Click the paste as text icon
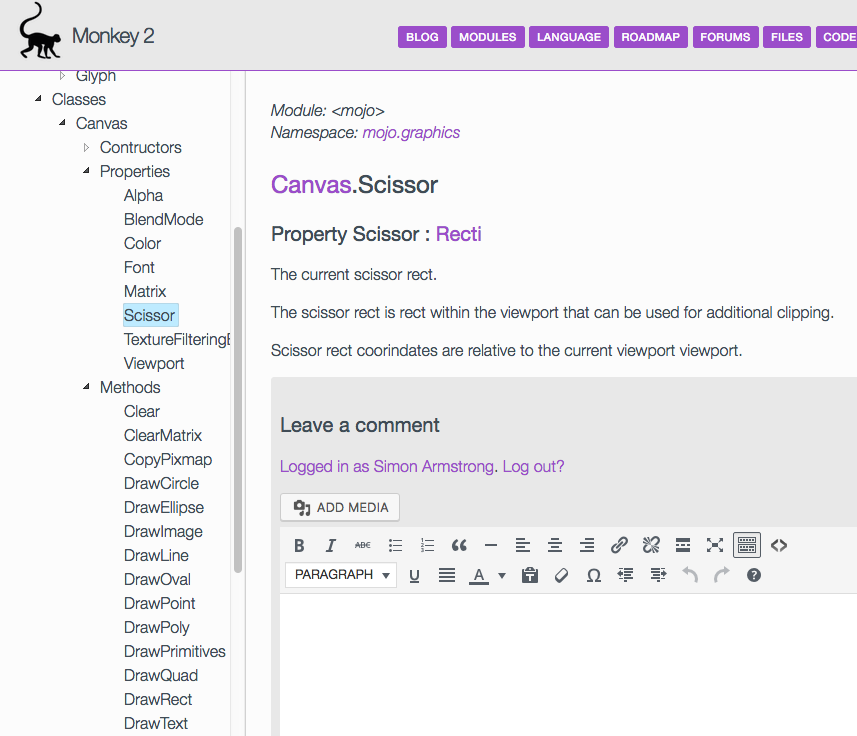This screenshot has height=736, width=857. tap(530, 575)
